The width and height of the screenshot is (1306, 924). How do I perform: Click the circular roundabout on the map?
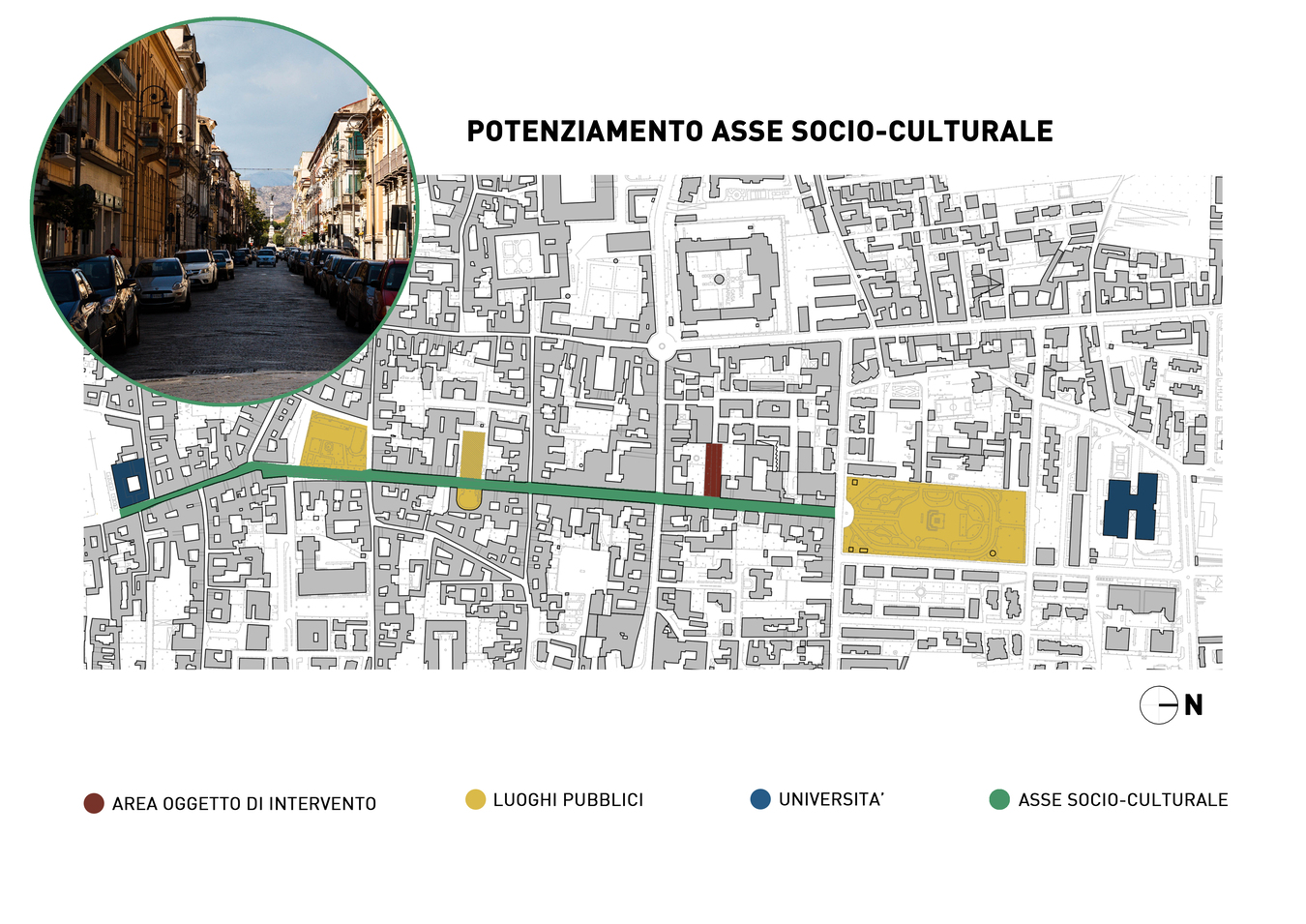662,346
